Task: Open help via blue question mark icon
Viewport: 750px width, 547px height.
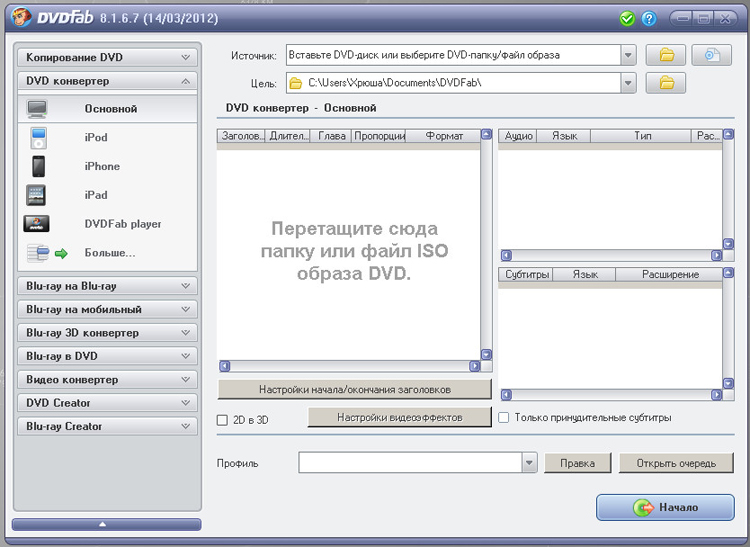Action: coord(649,19)
